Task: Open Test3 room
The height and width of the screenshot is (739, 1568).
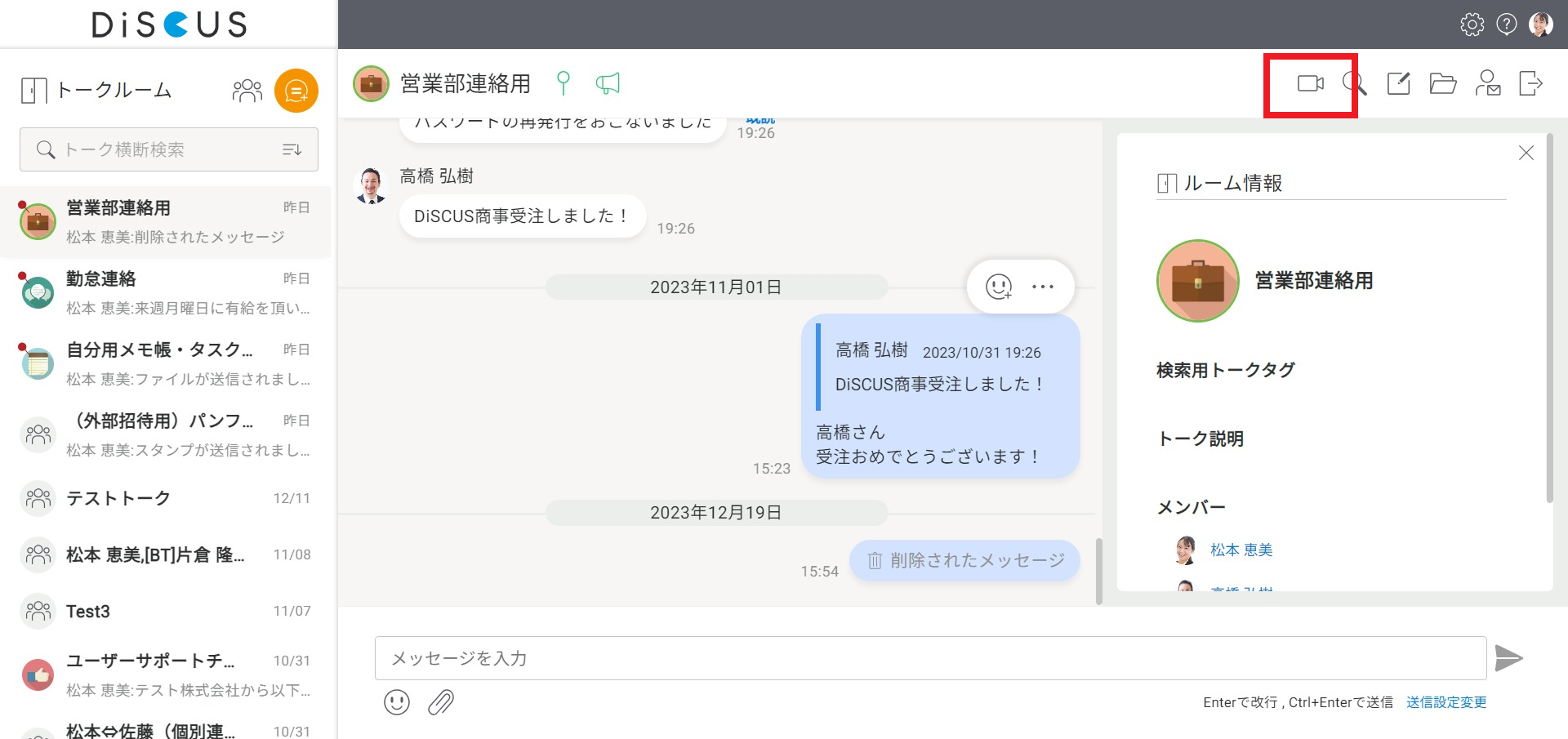Action: pos(166,611)
